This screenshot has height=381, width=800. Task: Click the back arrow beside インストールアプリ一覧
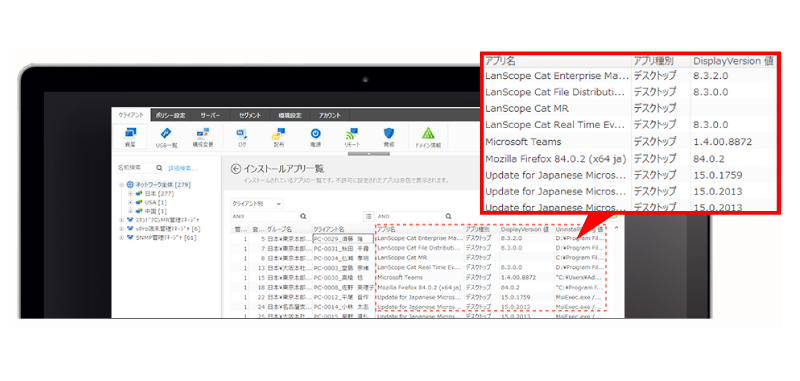[235, 169]
